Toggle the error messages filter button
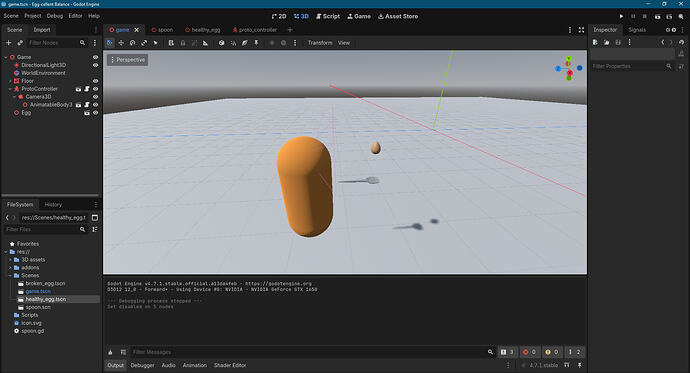The height and width of the screenshot is (373, 690). tap(529, 352)
